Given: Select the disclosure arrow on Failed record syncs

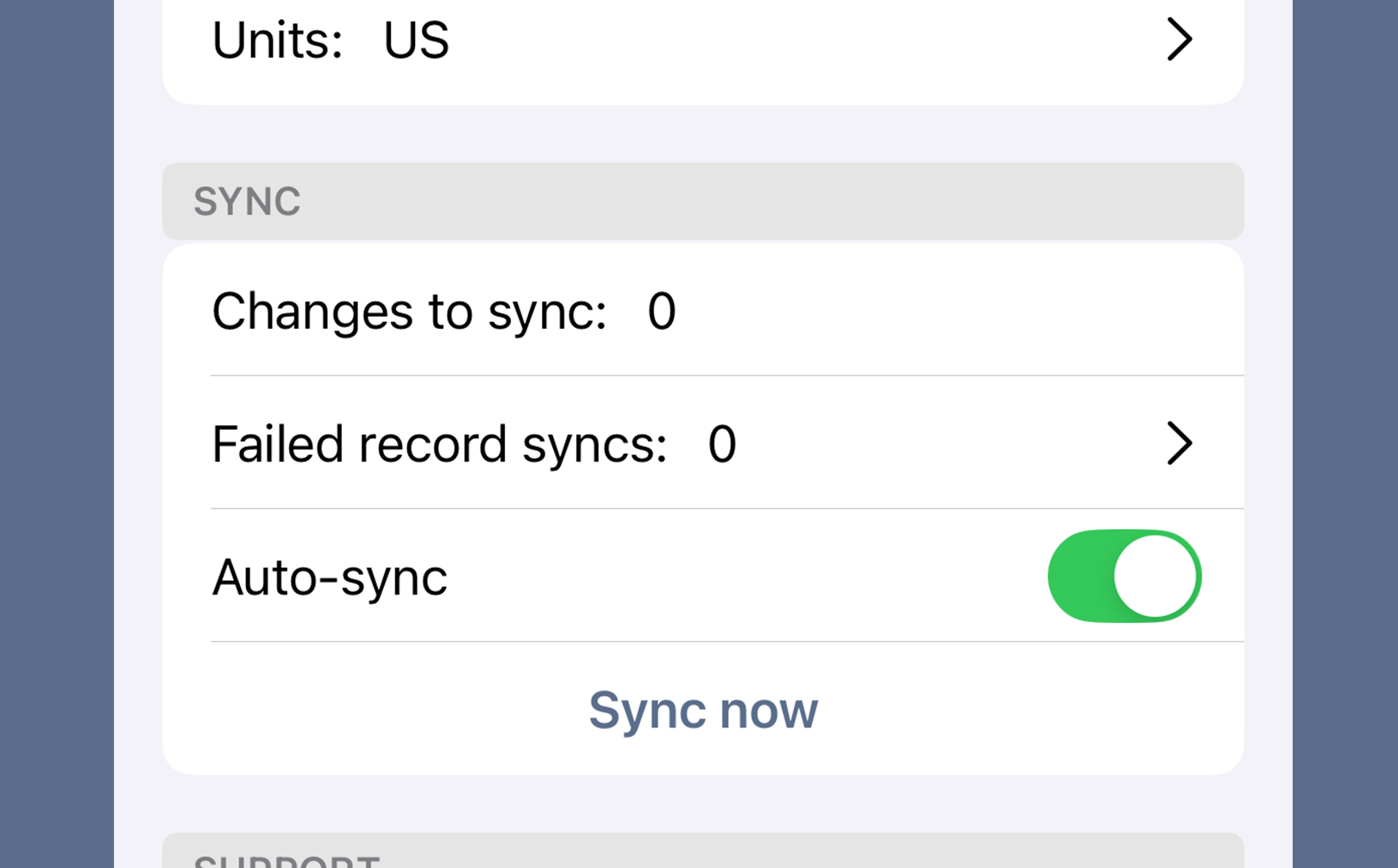Looking at the screenshot, I should click(1180, 443).
